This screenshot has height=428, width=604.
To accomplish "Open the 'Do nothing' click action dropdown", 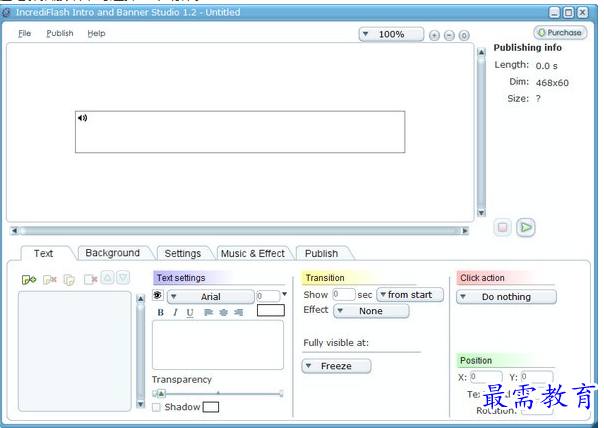I will [x=507, y=297].
